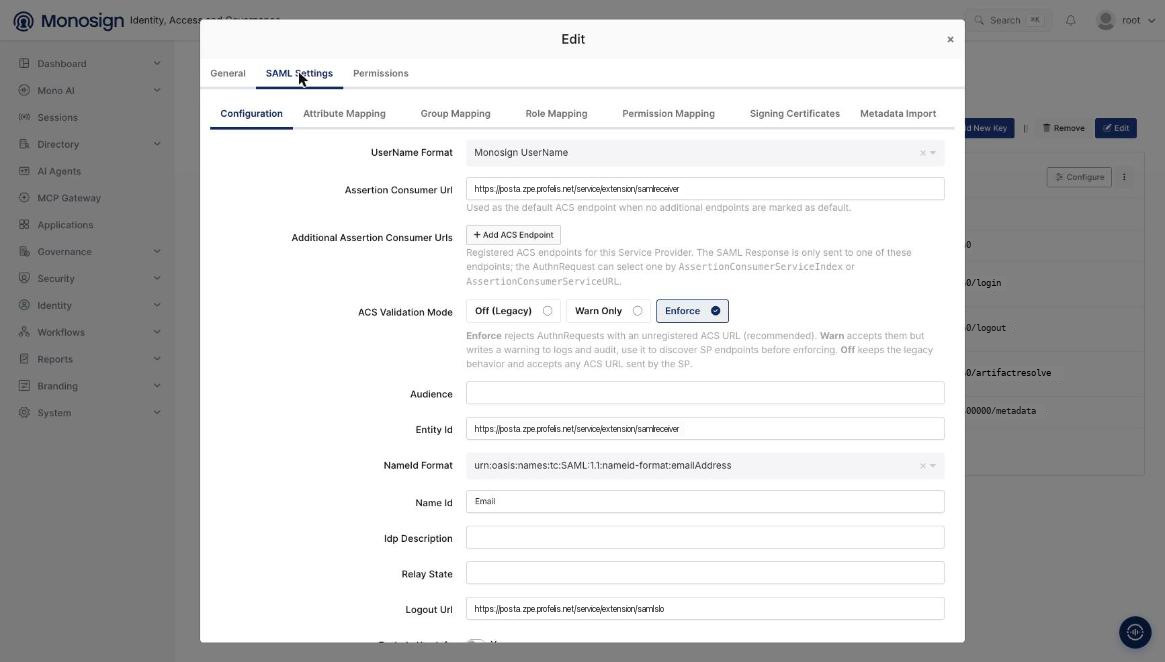Image resolution: width=1165 pixels, height=662 pixels.
Task: Expand the Governance menu chevron
Action: pyautogui.click(x=157, y=251)
